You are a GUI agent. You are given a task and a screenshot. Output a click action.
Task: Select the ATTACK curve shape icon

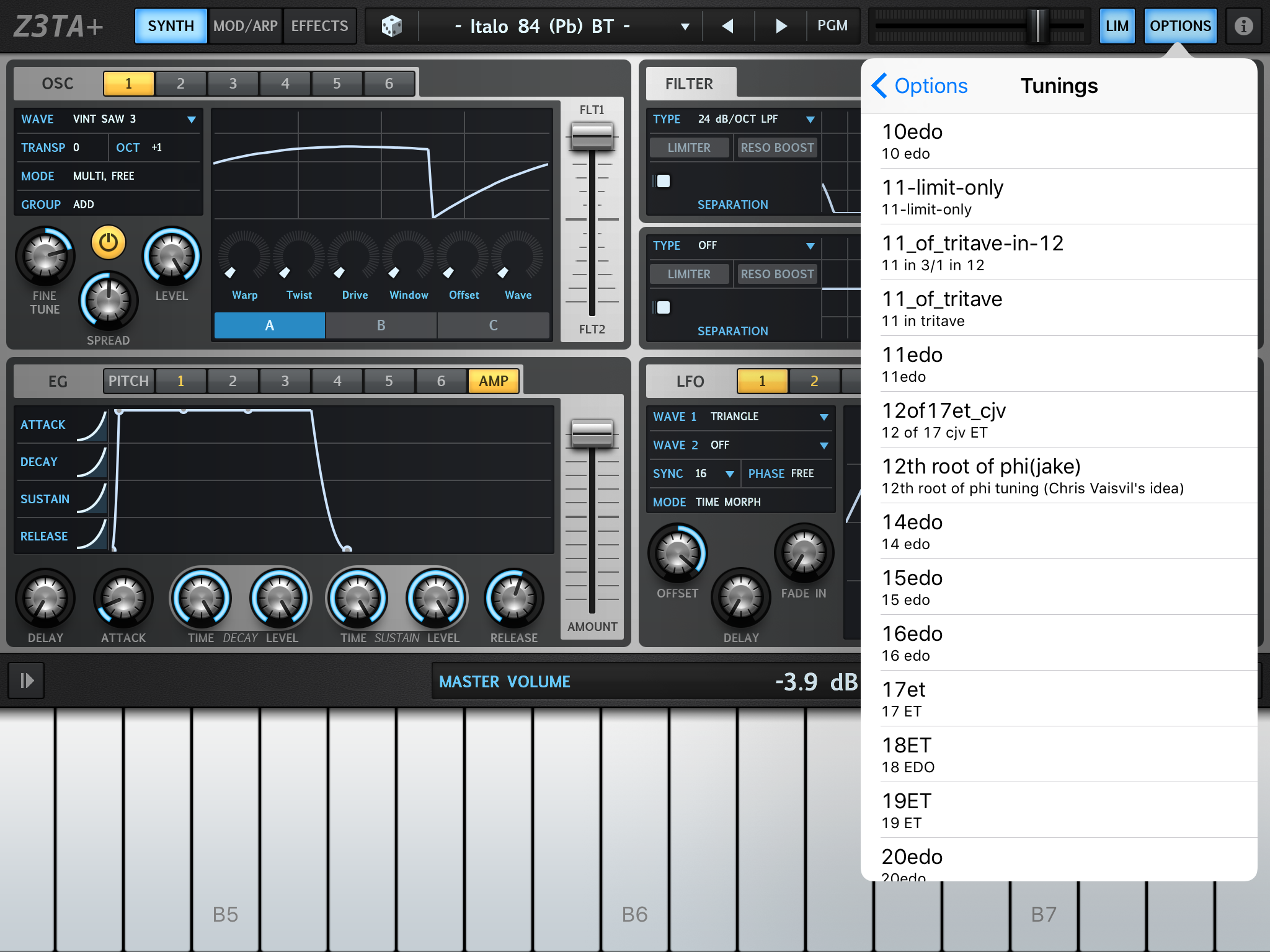92,425
